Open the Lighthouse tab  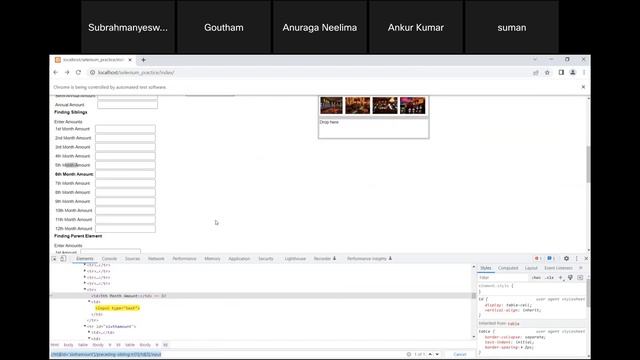[x=295, y=259]
